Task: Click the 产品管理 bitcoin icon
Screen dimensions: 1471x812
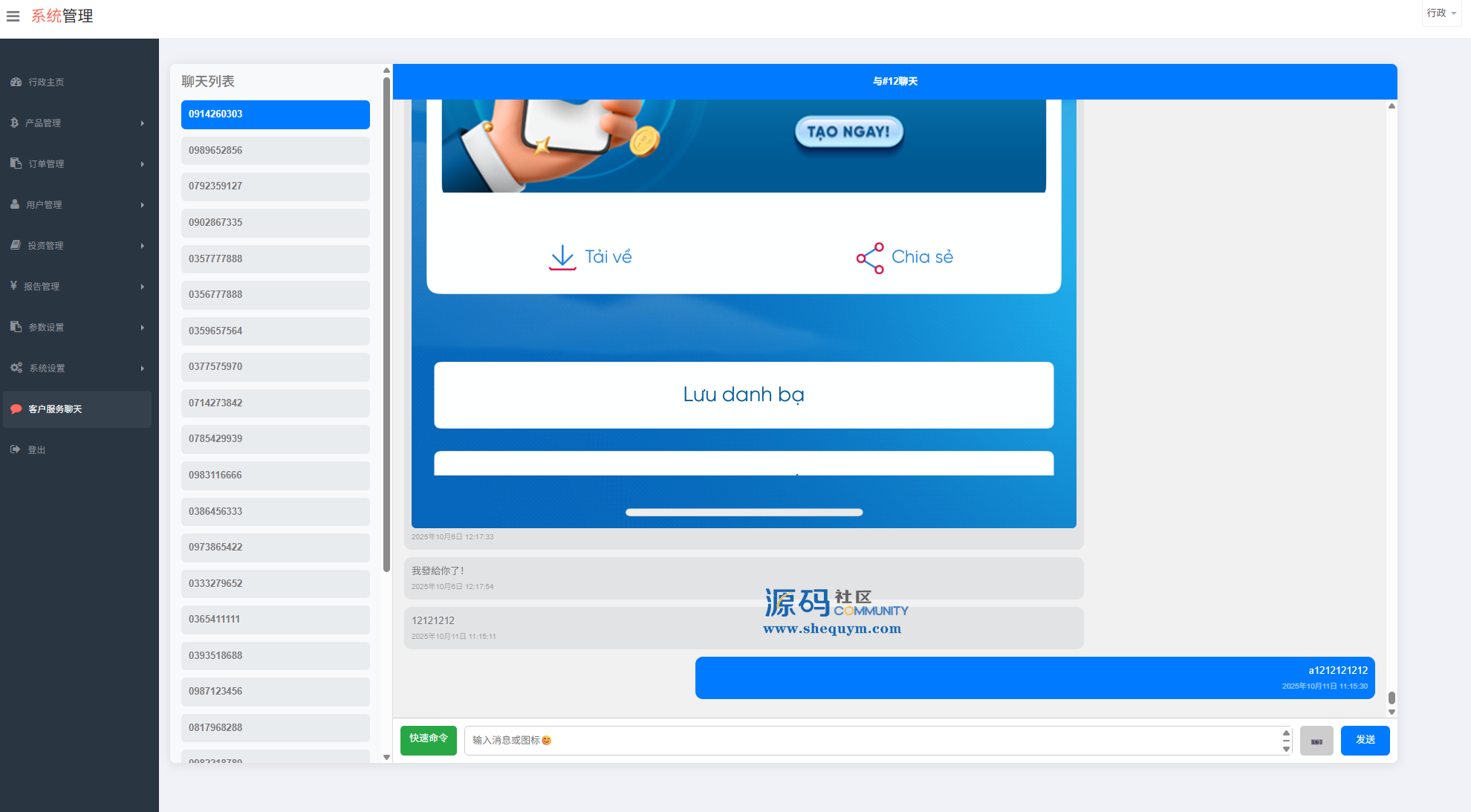Action: click(x=14, y=123)
